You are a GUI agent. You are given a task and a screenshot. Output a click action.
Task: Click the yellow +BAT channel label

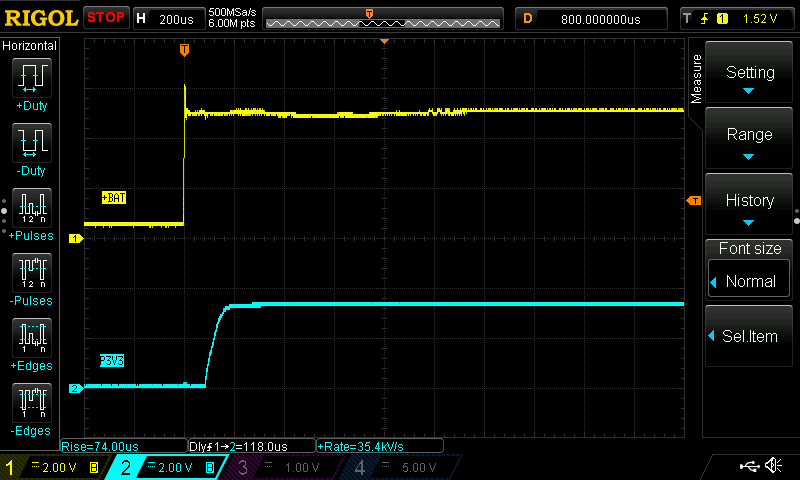pyautogui.click(x=113, y=198)
